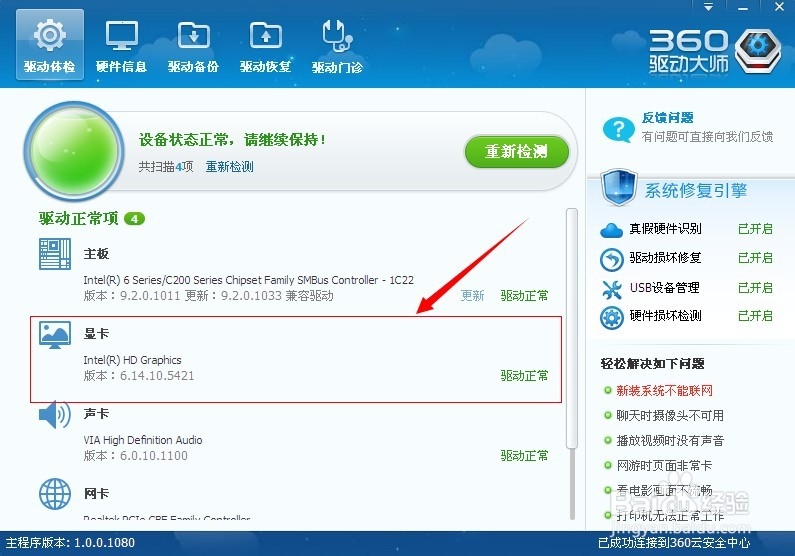This screenshot has width=795, height=556.
Task: Click 驱动正常 status for 声卡
Action: [524, 456]
